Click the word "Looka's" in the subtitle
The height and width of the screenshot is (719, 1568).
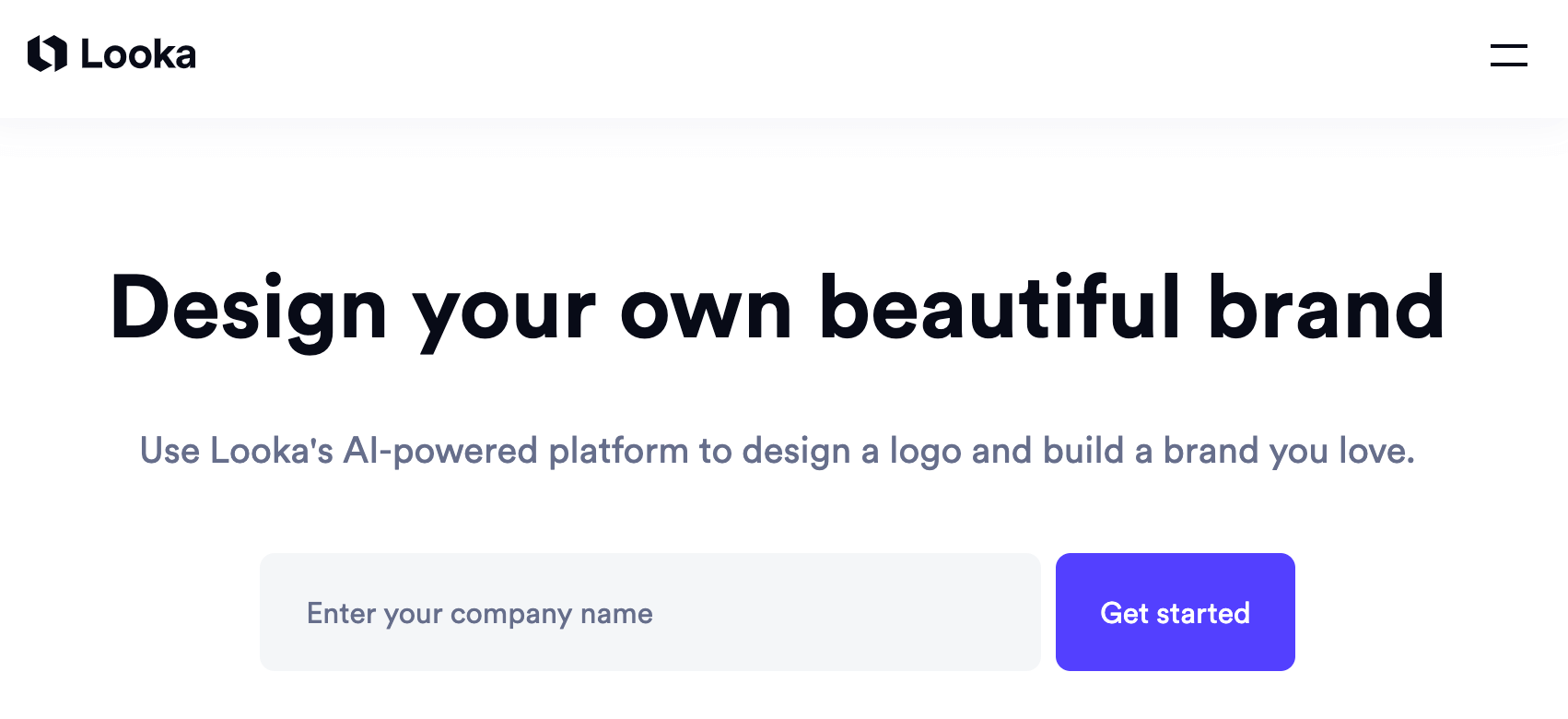pyautogui.click(x=272, y=451)
